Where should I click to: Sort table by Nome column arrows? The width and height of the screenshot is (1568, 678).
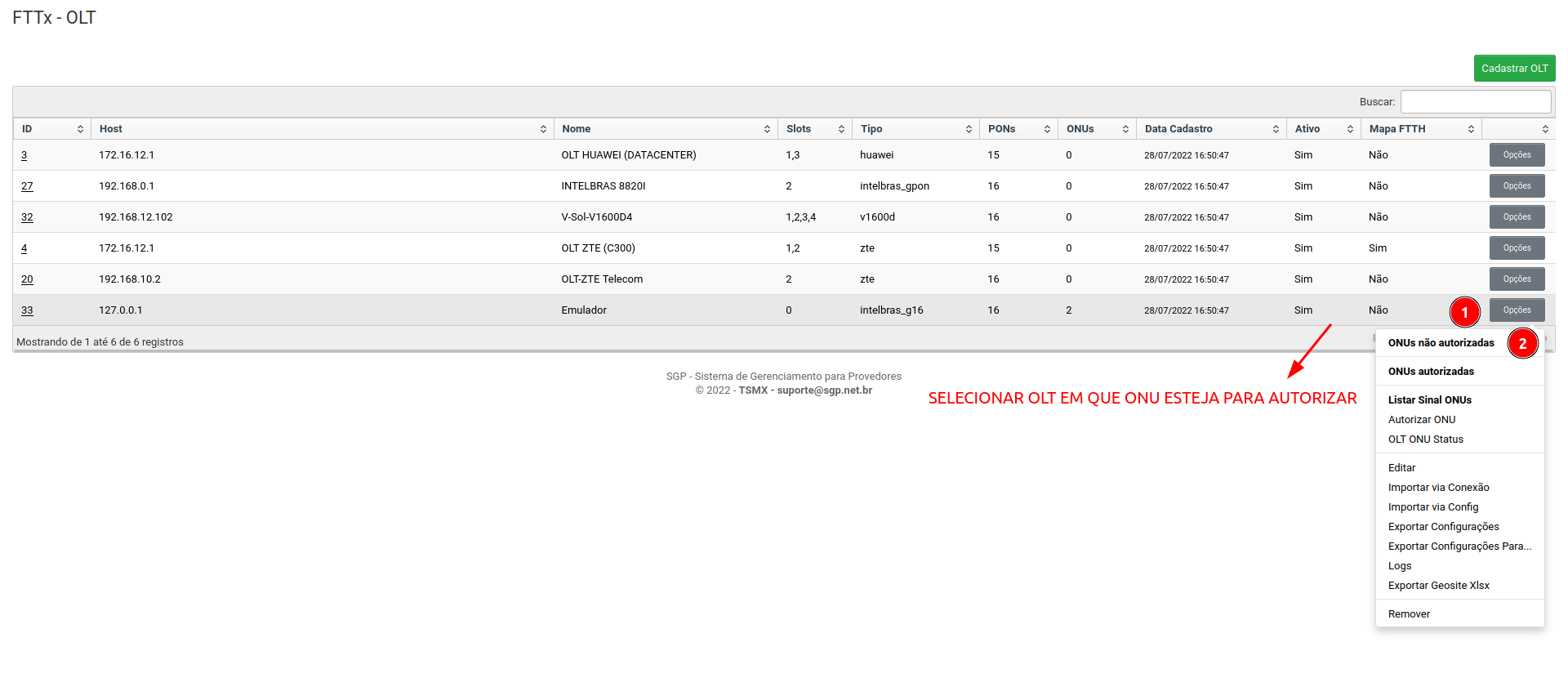click(x=767, y=129)
